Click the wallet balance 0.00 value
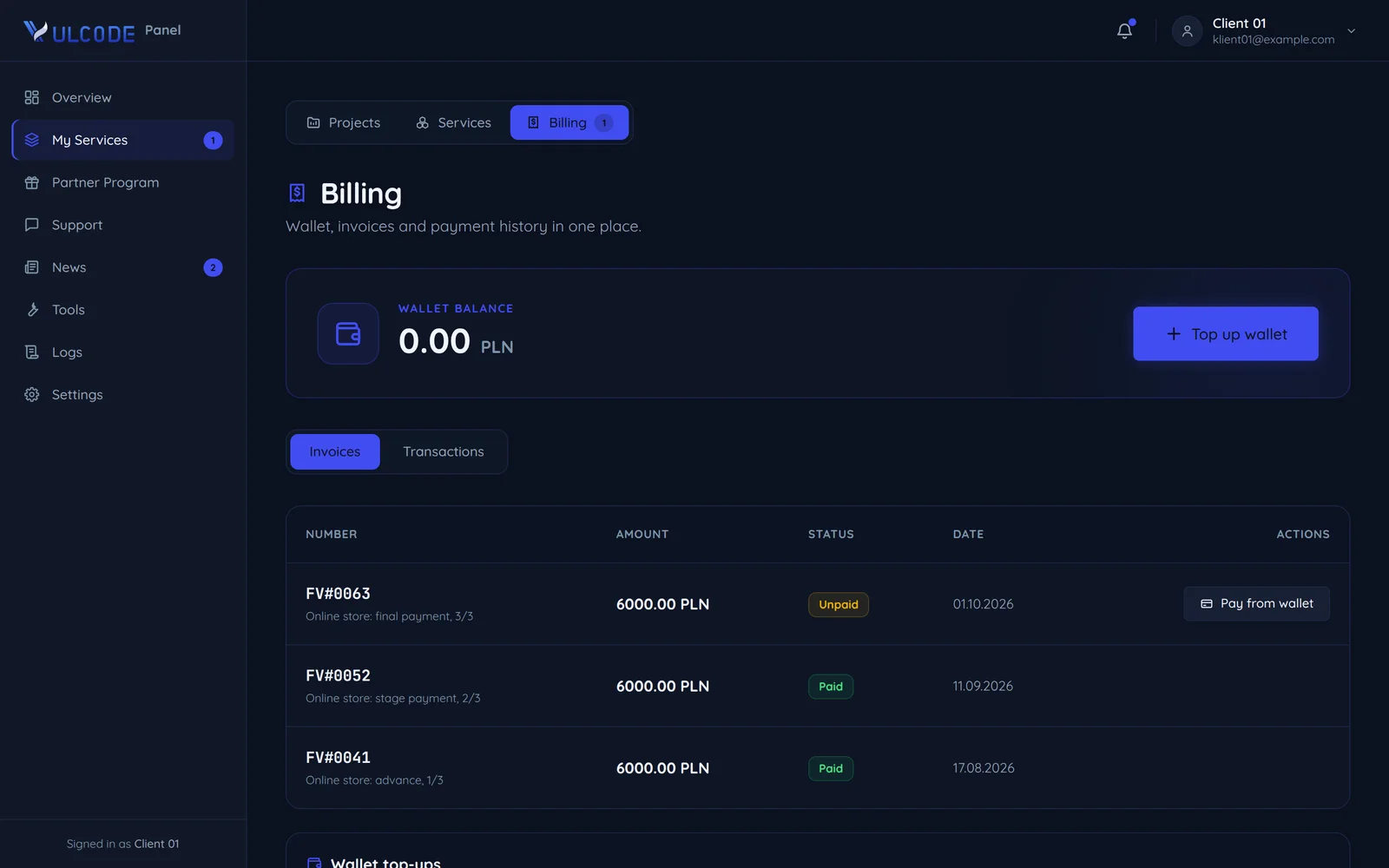 [434, 341]
